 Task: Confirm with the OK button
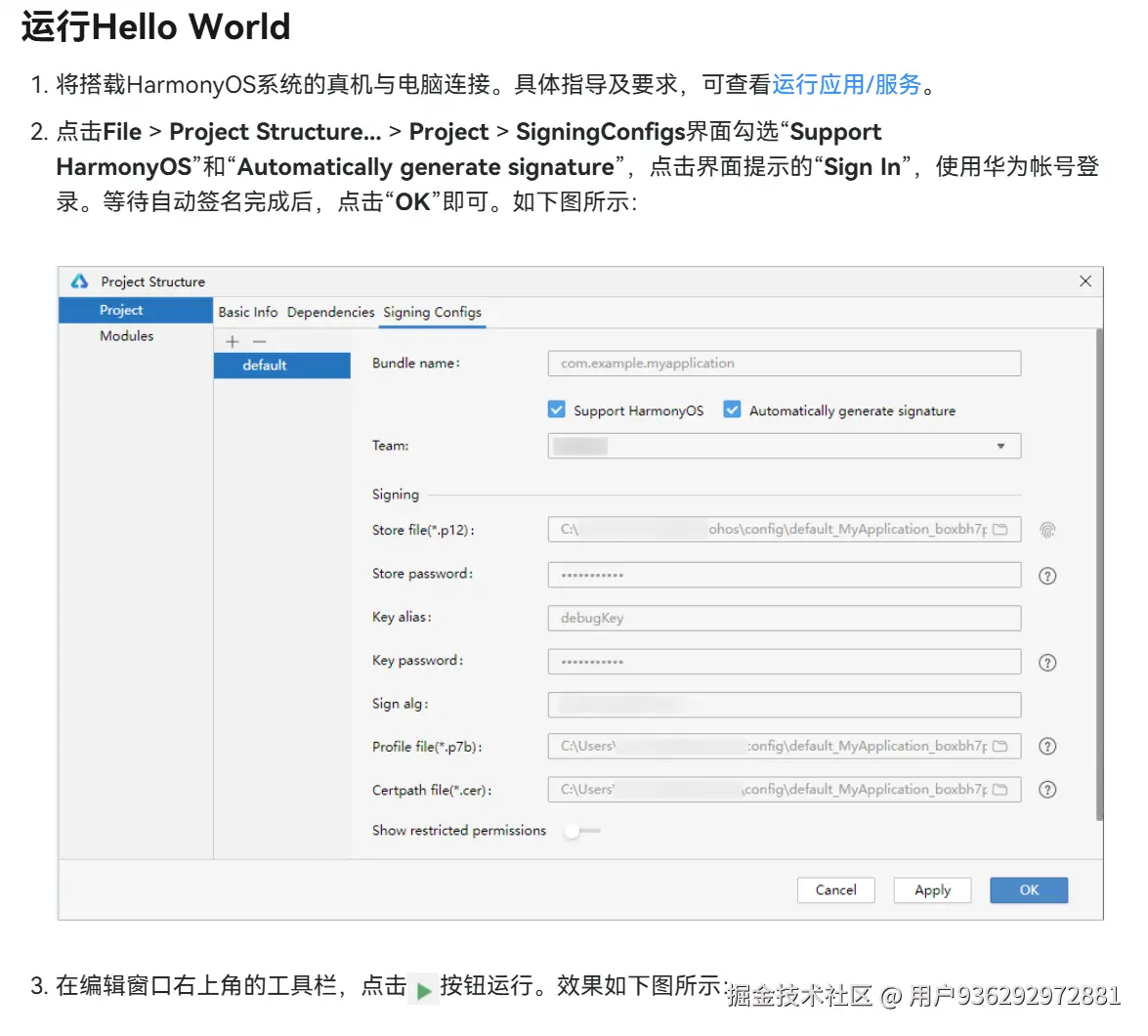tap(1029, 889)
